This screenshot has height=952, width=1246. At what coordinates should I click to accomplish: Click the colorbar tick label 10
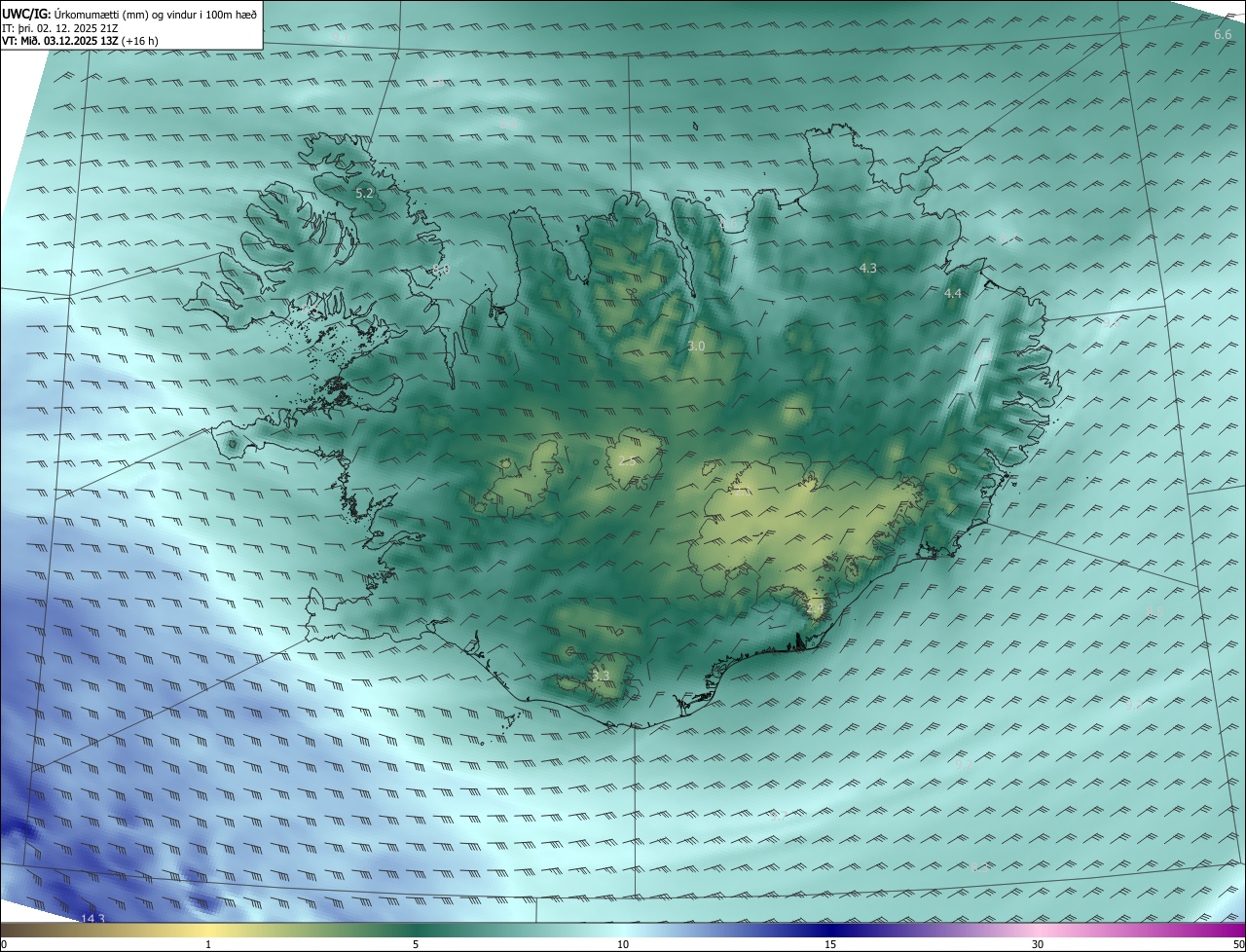pos(623,944)
